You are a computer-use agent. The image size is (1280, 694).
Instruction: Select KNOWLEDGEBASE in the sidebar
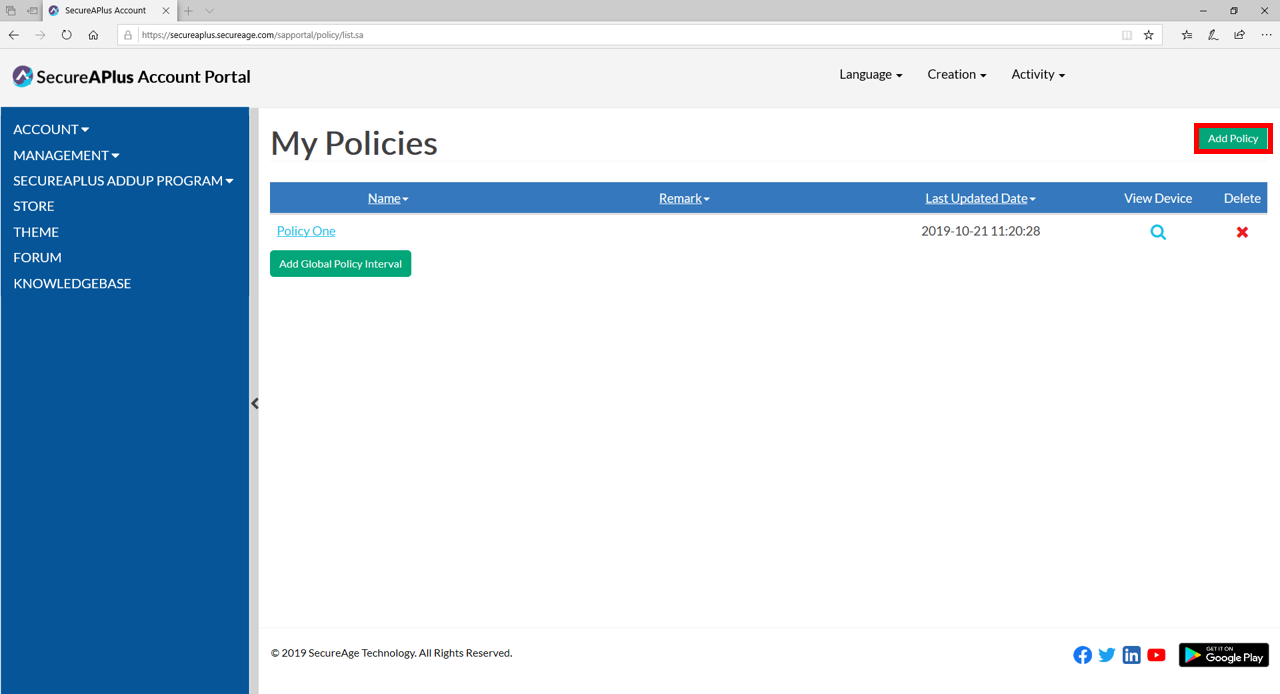point(72,283)
